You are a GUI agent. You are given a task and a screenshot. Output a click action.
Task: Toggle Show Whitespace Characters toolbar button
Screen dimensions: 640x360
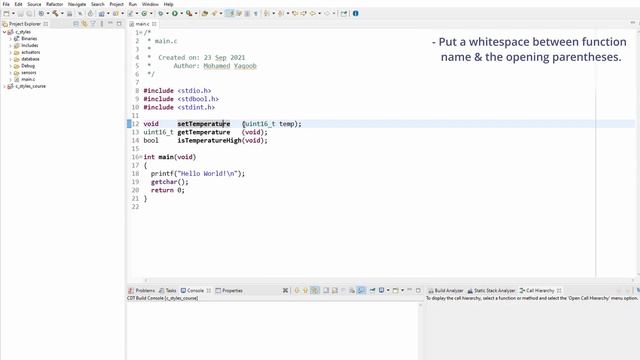point(256,13)
